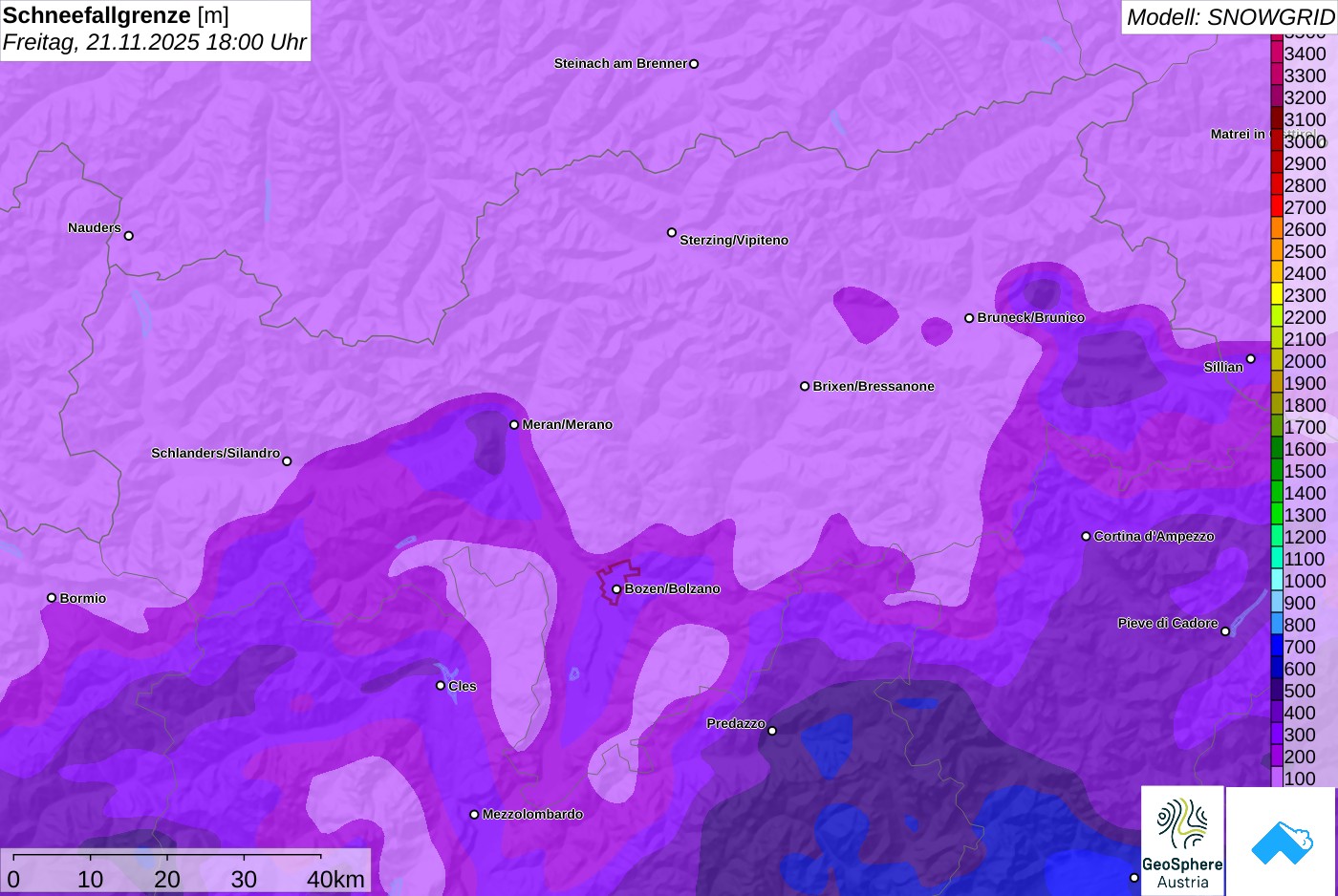This screenshot has height=896, width=1338.
Task: Click the 2000 legend value
Action: click(x=1306, y=361)
